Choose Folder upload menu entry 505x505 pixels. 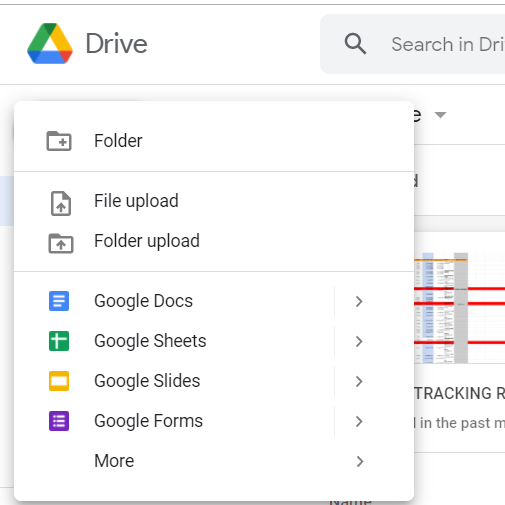coord(214,241)
